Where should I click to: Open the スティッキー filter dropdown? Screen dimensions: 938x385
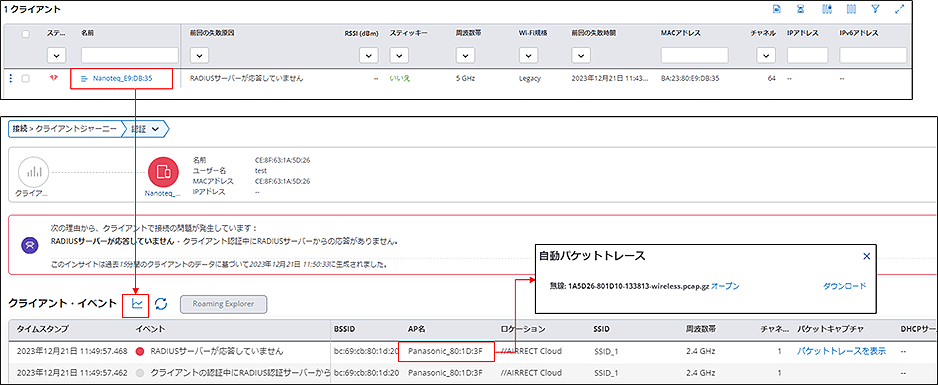click(399, 56)
